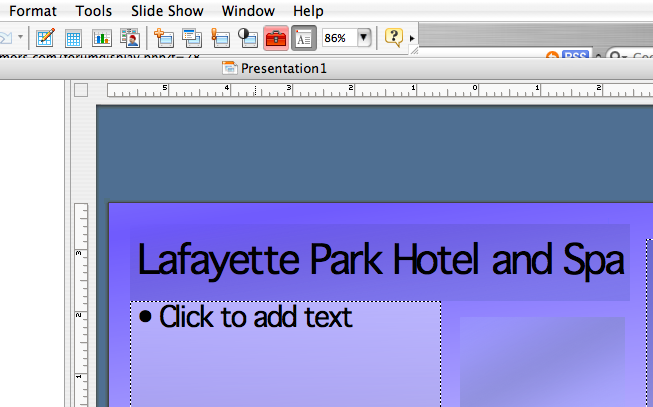The height and width of the screenshot is (407, 653).
Task: Click the Presentation1 document title icon
Action: pyautogui.click(x=229, y=68)
